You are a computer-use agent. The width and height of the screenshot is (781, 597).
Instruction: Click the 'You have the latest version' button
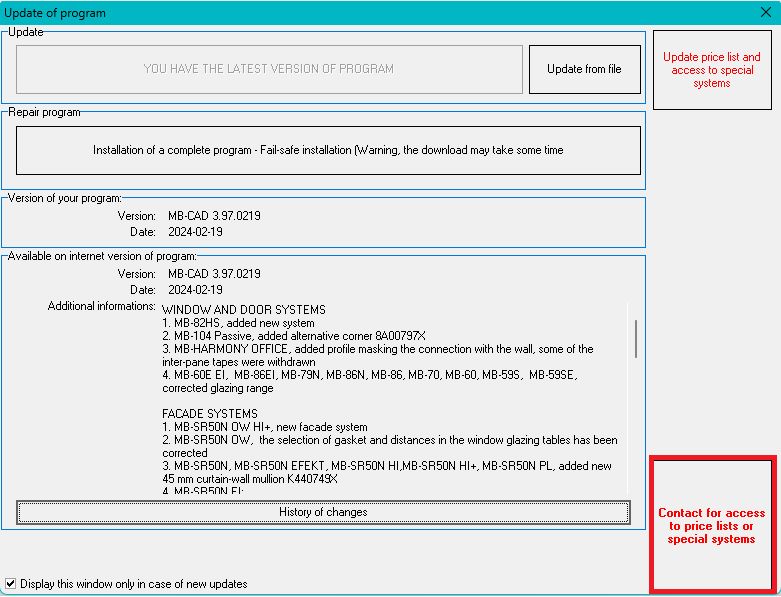point(269,69)
